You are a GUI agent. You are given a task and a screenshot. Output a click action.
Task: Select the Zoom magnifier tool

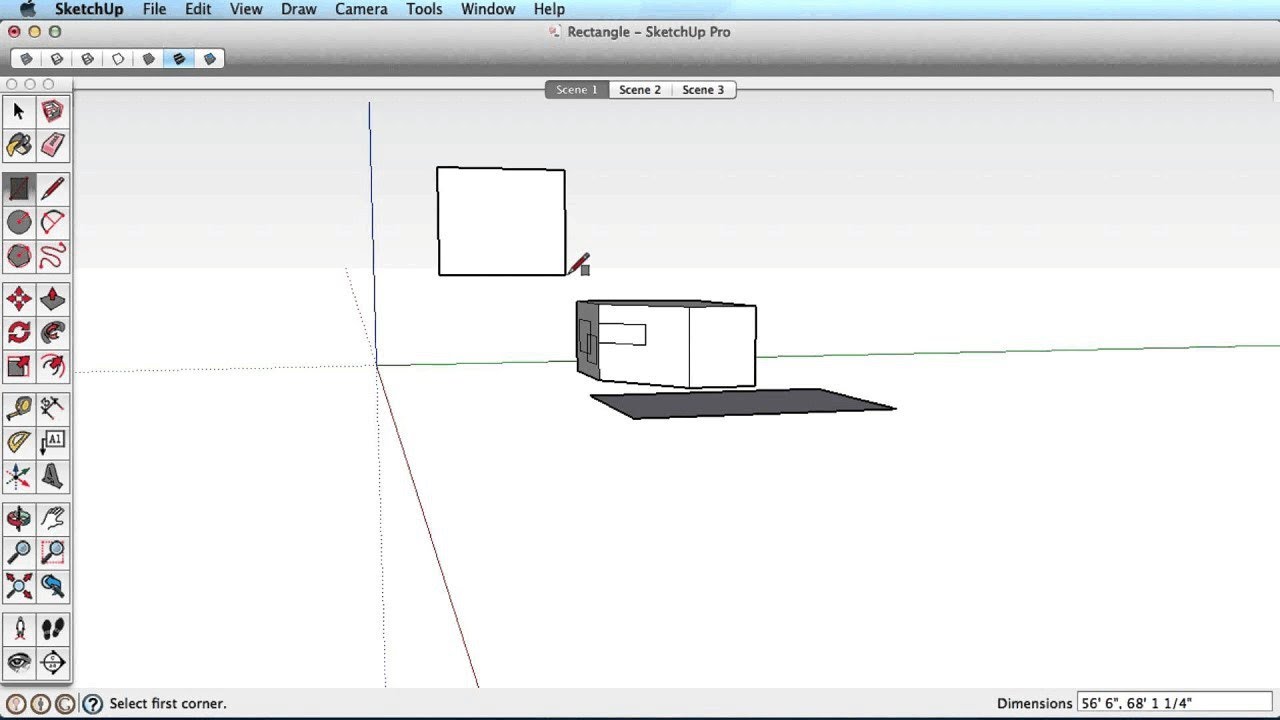[x=19, y=552]
